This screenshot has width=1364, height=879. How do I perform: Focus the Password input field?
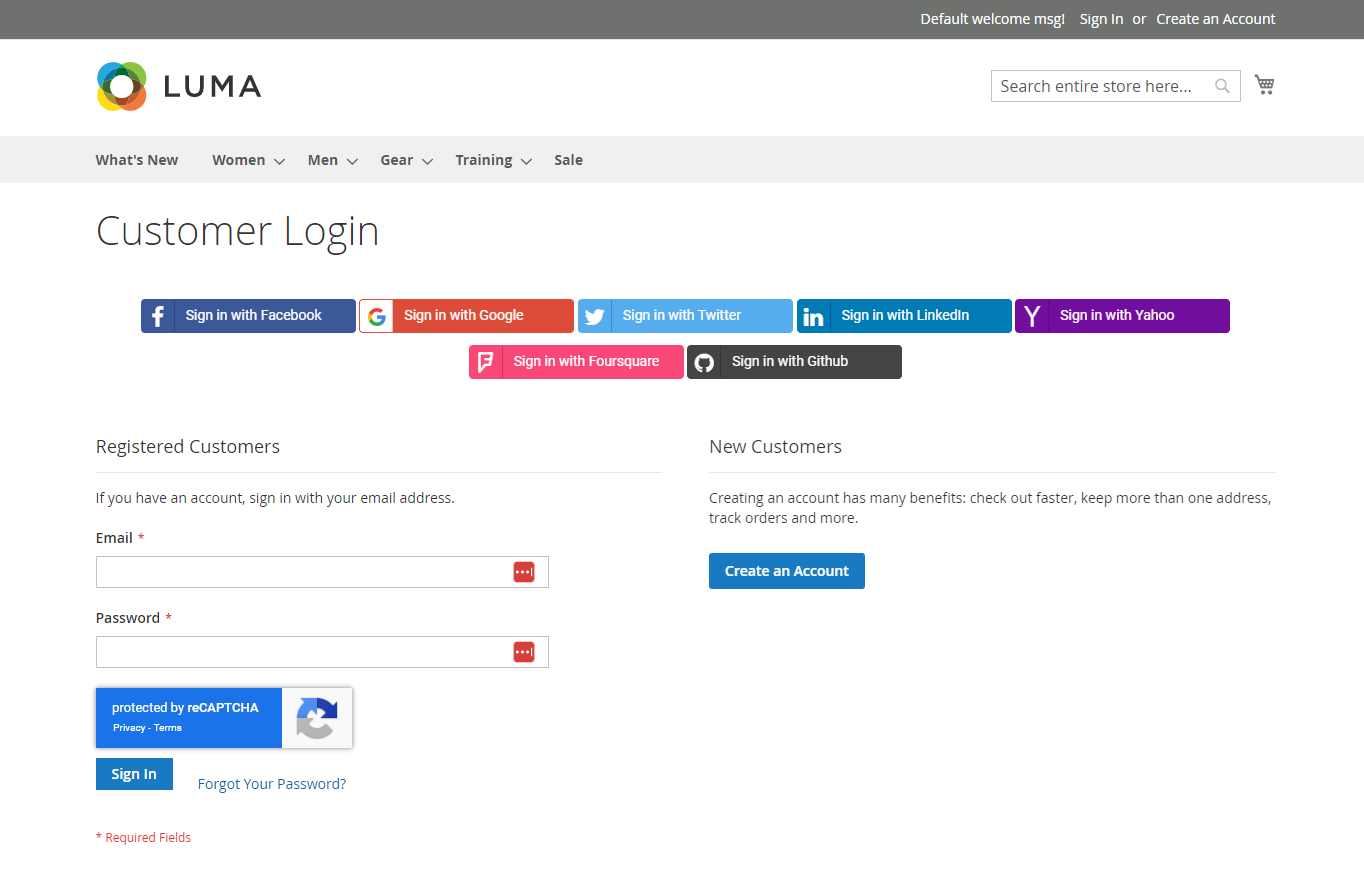click(322, 652)
